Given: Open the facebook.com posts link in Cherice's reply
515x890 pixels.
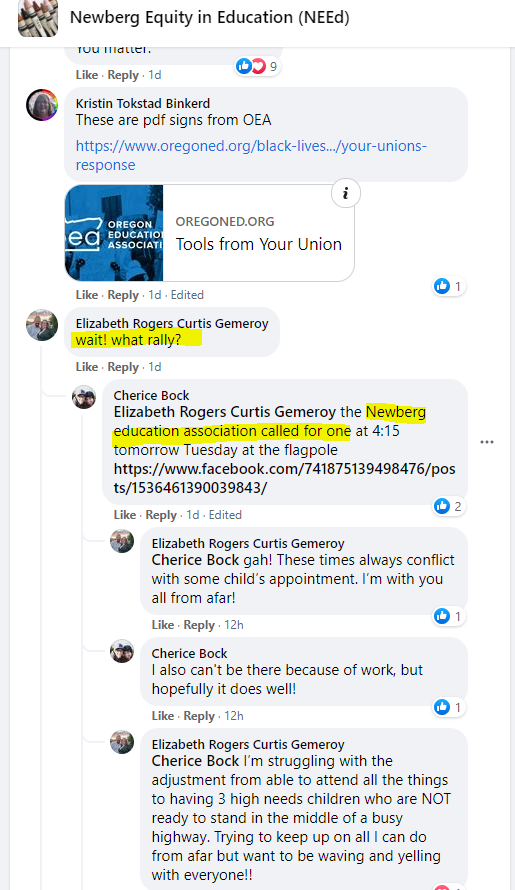Looking at the screenshot, I should [x=284, y=478].
